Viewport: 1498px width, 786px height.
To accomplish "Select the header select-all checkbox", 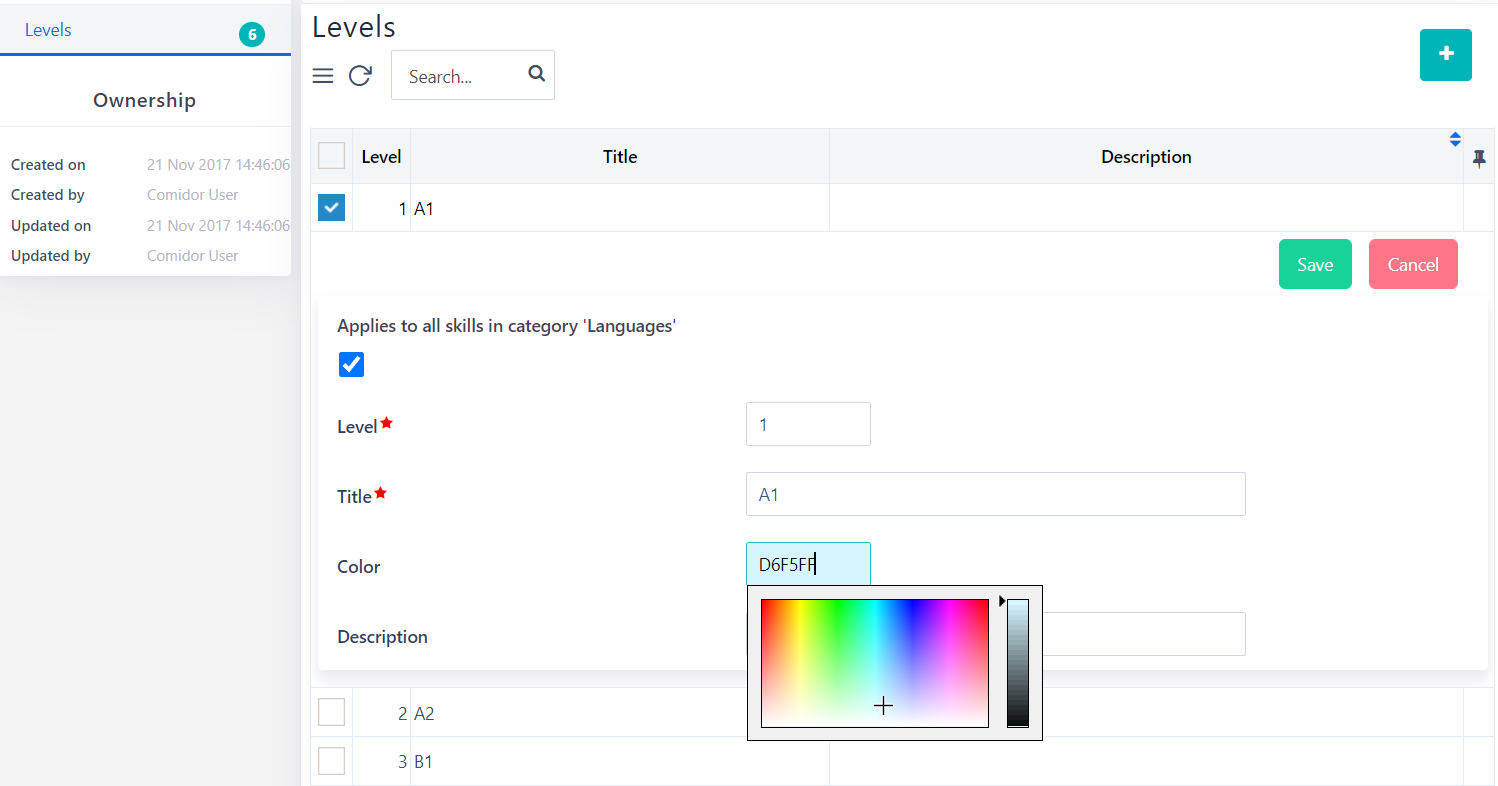I will click(331, 155).
